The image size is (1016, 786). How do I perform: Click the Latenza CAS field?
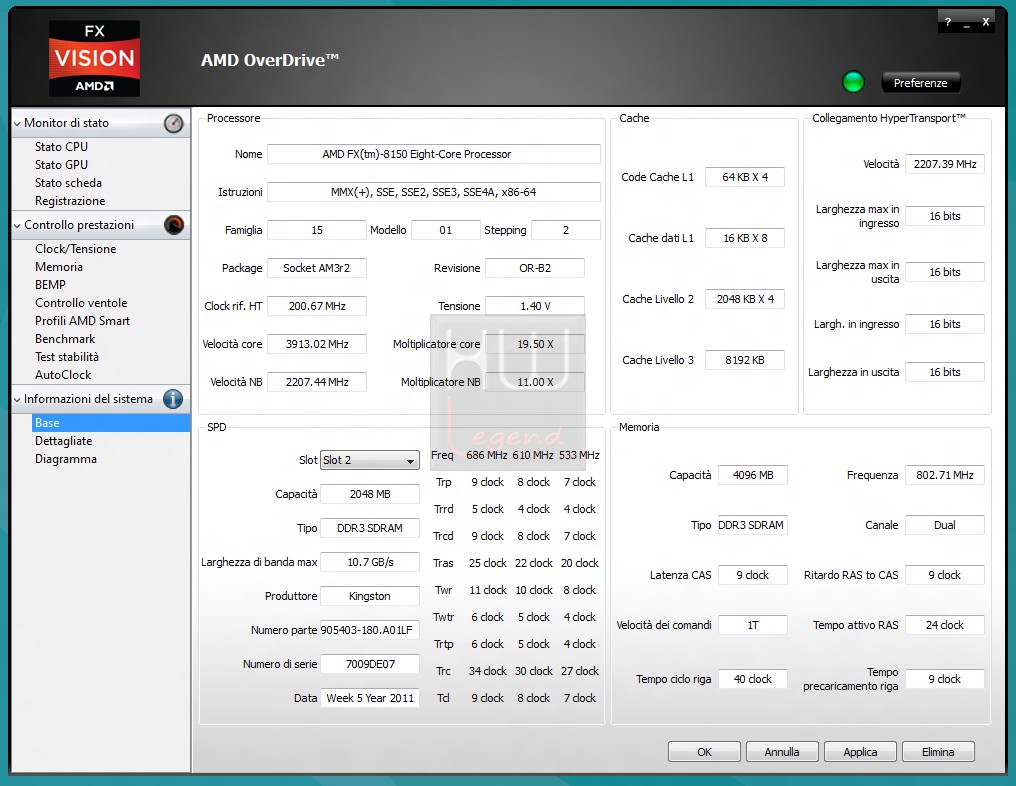tap(752, 575)
